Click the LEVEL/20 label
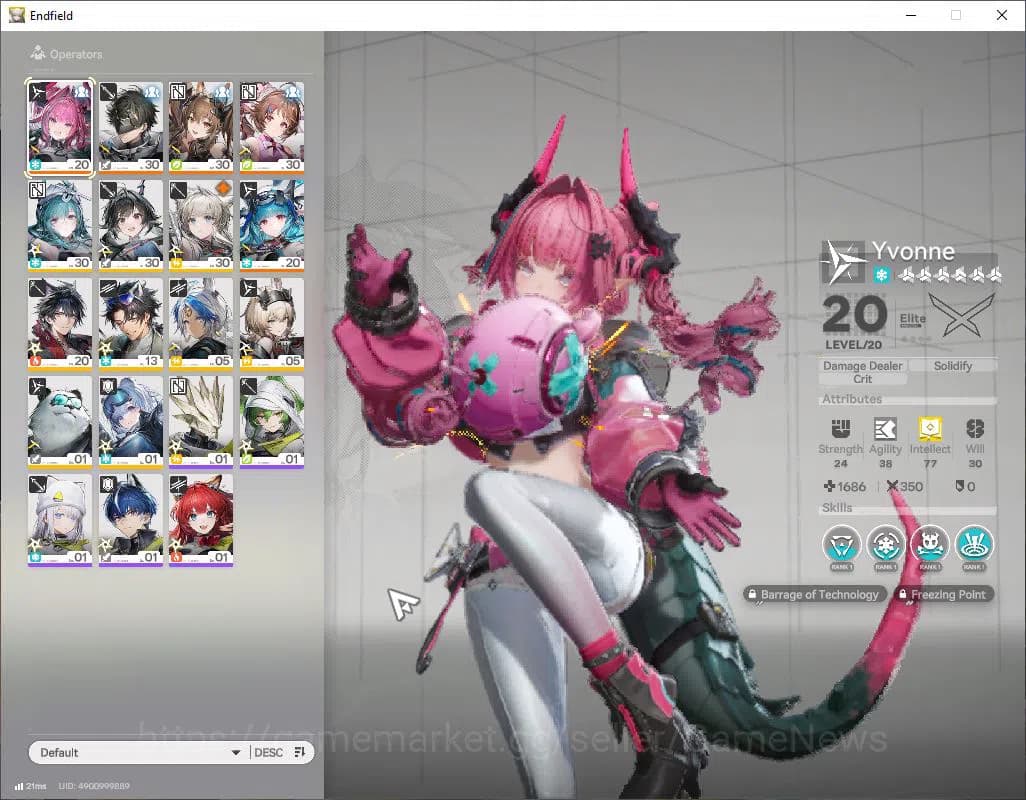Viewport: 1026px width, 800px height. 853,345
